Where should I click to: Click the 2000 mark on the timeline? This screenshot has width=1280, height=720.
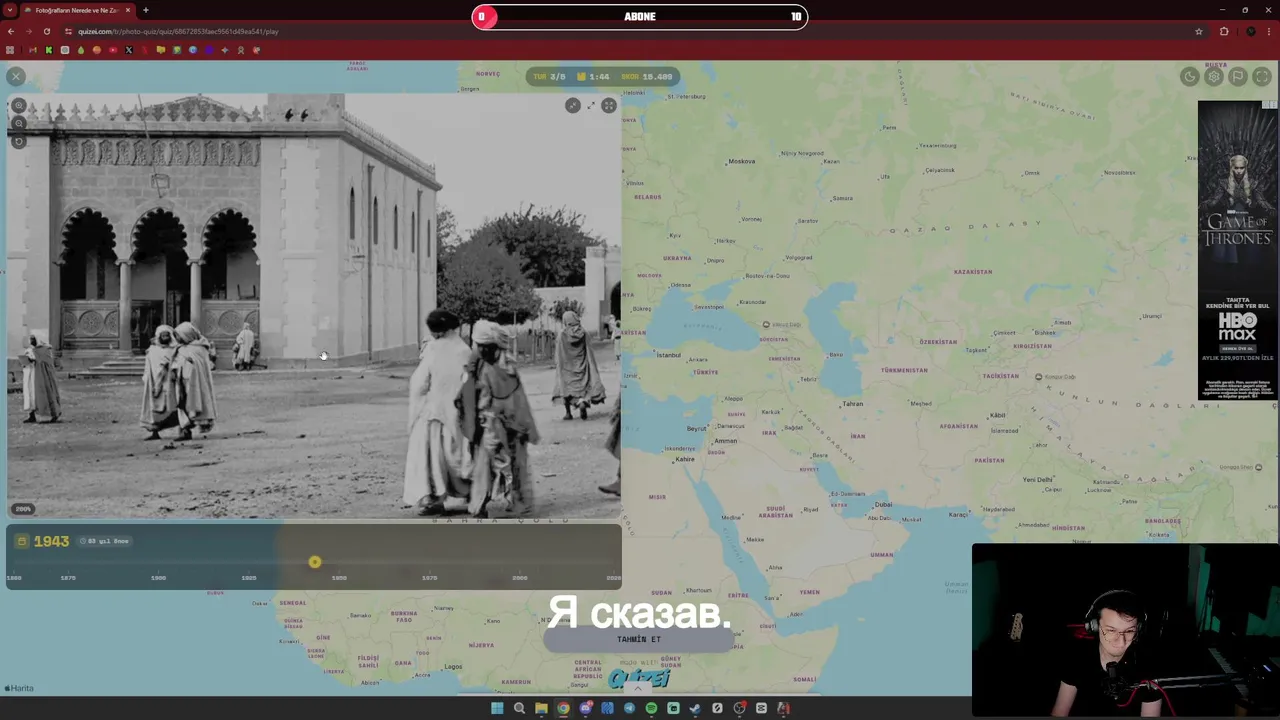(520, 578)
